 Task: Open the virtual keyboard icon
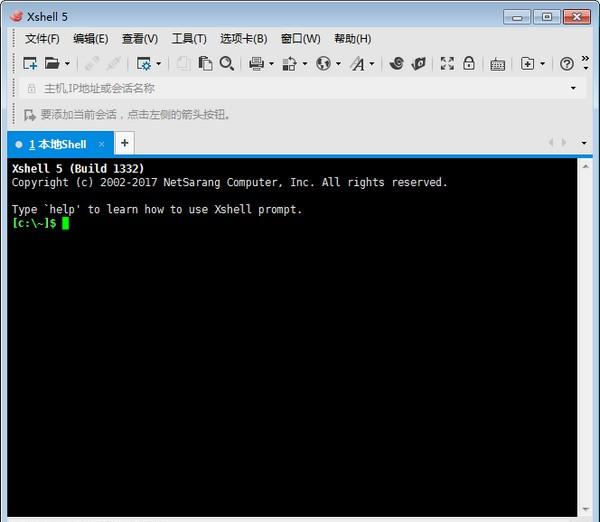tap(497, 64)
